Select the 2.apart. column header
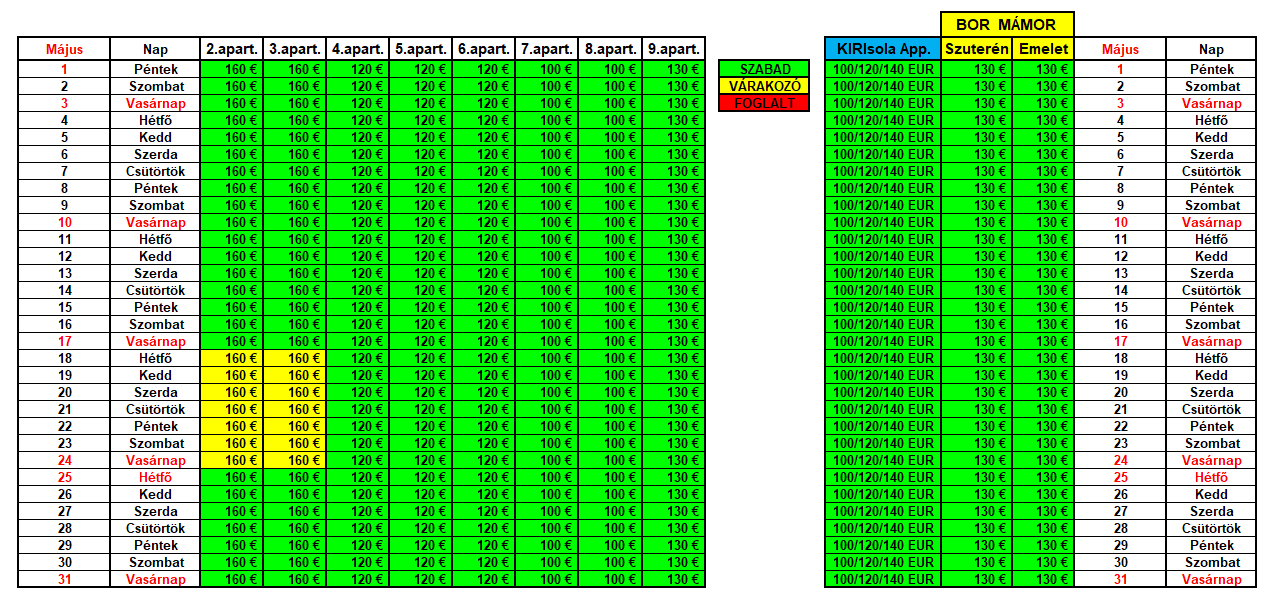The height and width of the screenshot is (602, 1270). click(x=232, y=49)
